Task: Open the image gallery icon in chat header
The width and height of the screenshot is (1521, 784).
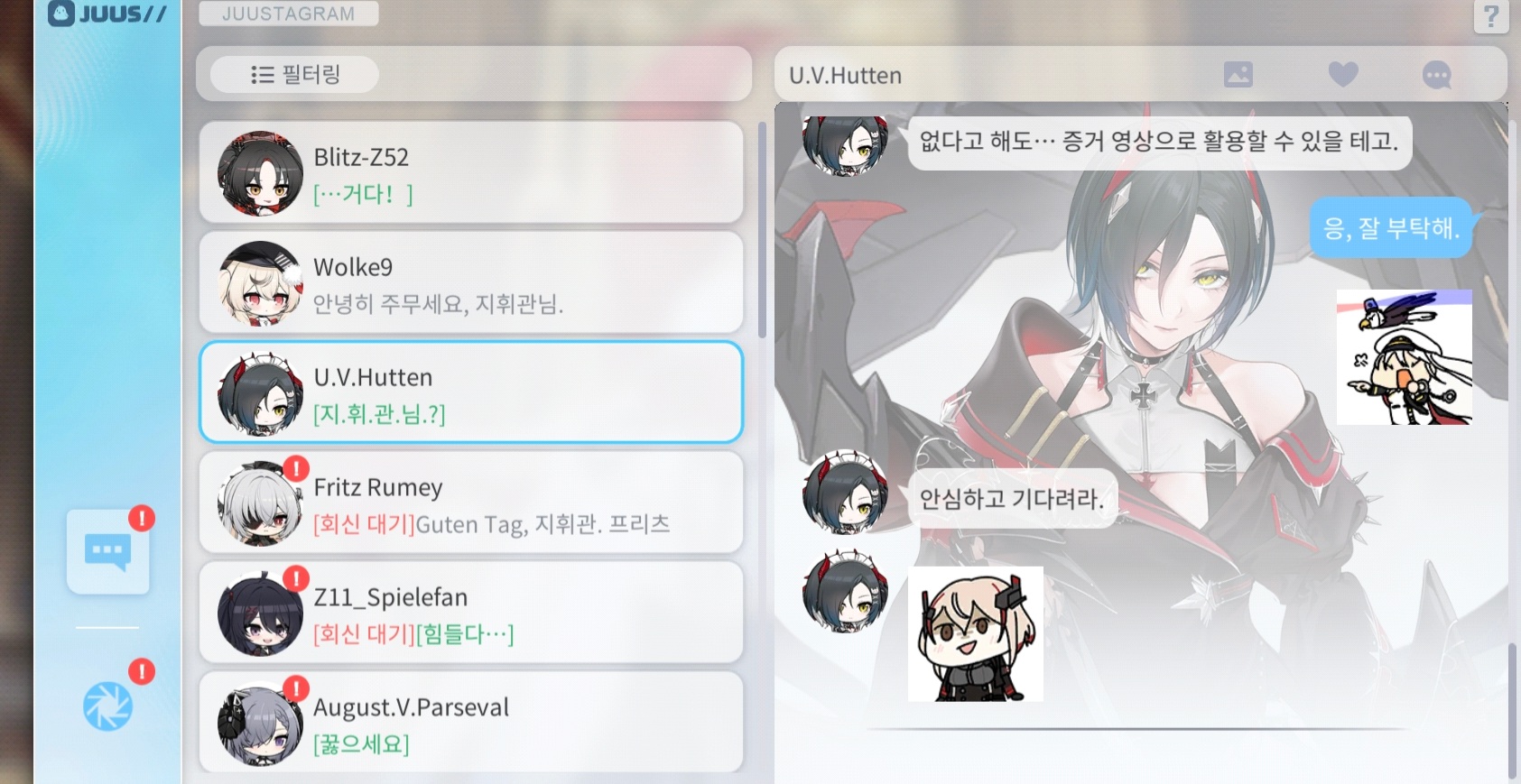Action: coord(1238,75)
